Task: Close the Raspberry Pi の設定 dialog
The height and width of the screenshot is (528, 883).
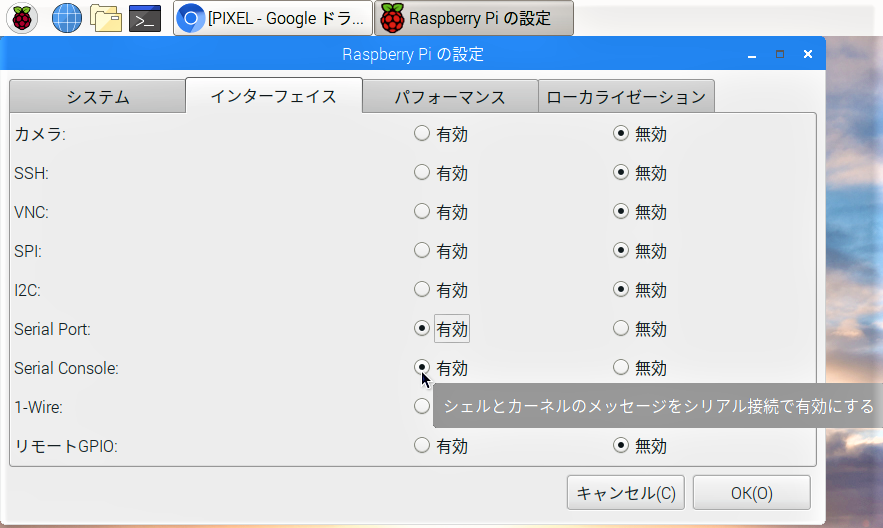Action: point(808,55)
